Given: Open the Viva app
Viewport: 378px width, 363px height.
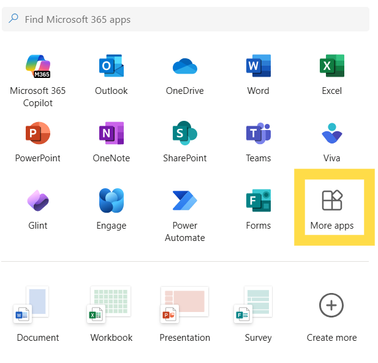Looking at the screenshot, I should pos(332,133).
